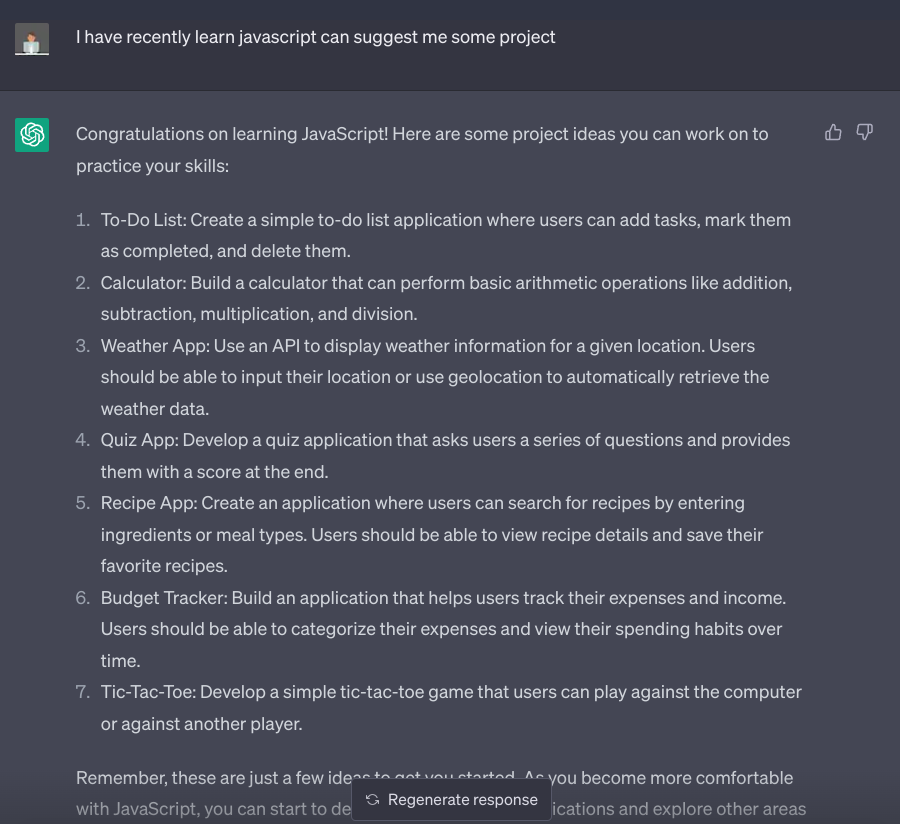Click list number 1 marker
Screen dimensions: 900x824
83,220
